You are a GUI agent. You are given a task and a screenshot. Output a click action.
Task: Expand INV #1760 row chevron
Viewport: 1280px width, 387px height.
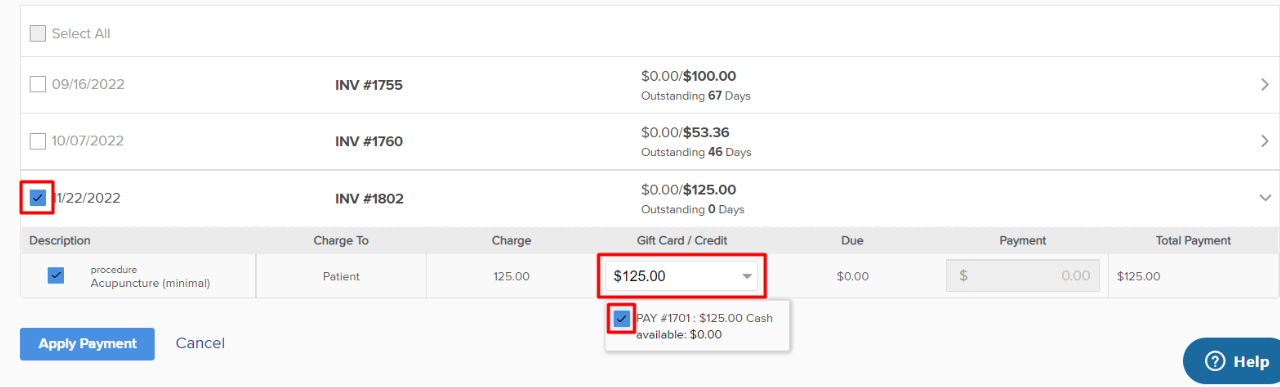[1265, 141]
